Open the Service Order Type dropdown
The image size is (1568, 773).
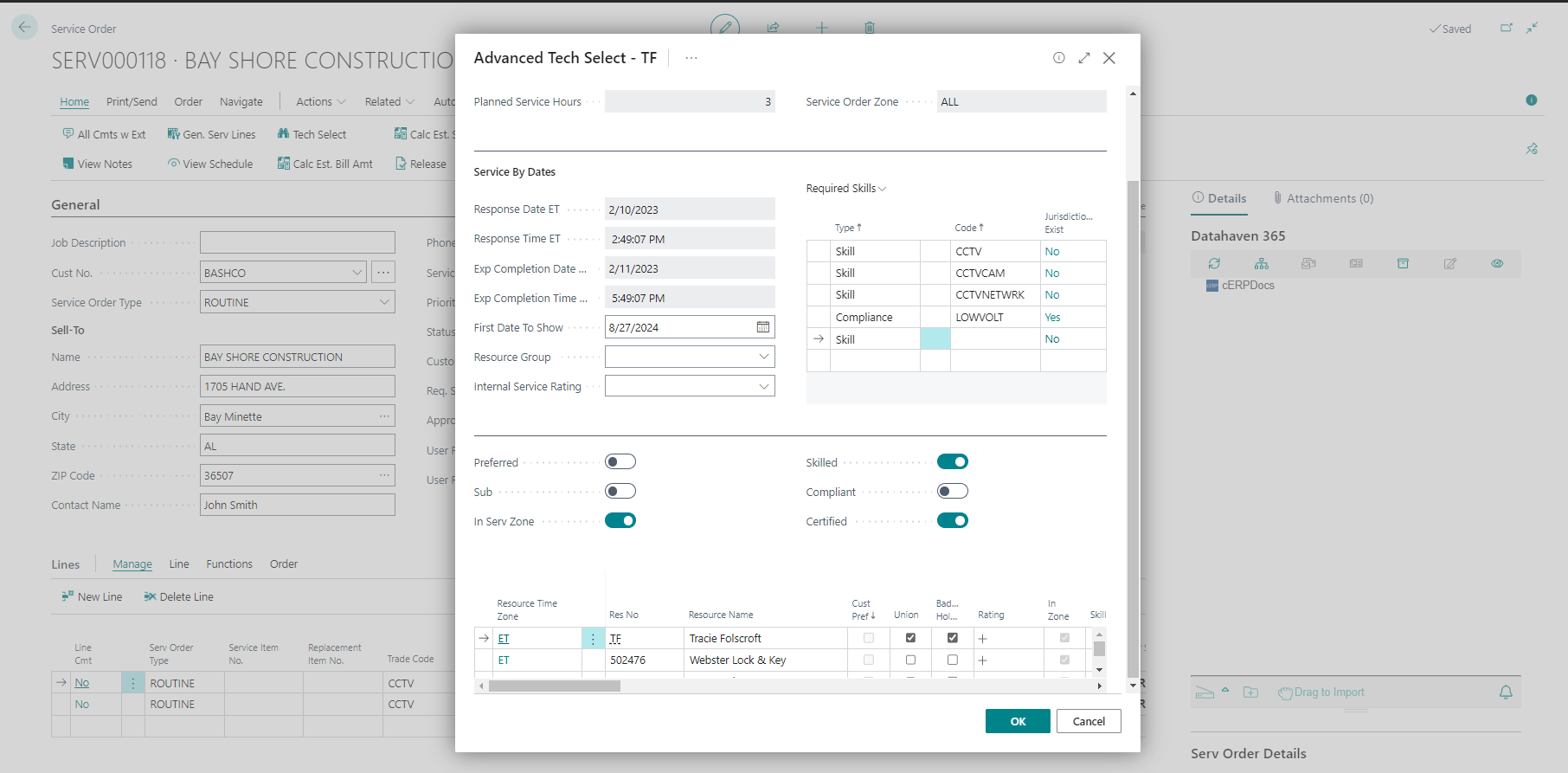coord(384,302)
